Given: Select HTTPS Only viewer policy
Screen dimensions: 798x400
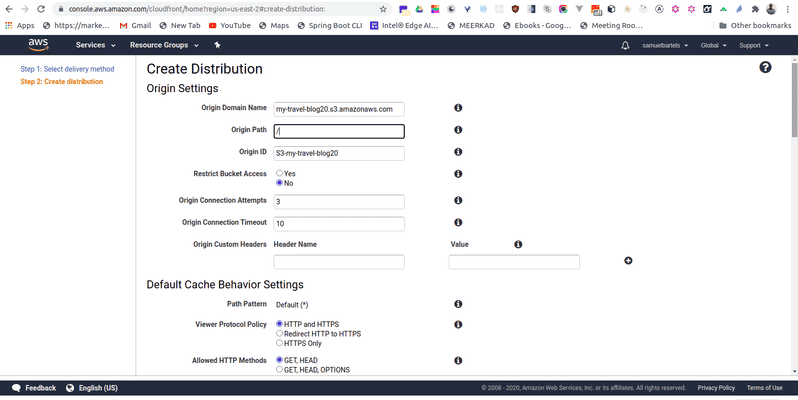Looking at the screenshot, I should point(279,343).
